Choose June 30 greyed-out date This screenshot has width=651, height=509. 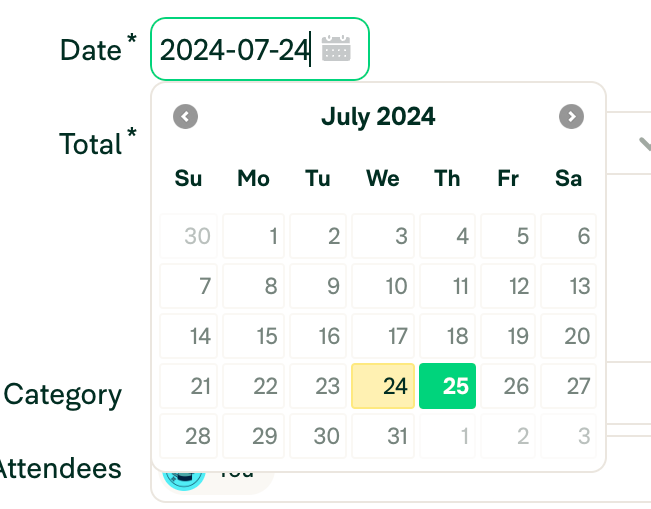pos(189,237)
